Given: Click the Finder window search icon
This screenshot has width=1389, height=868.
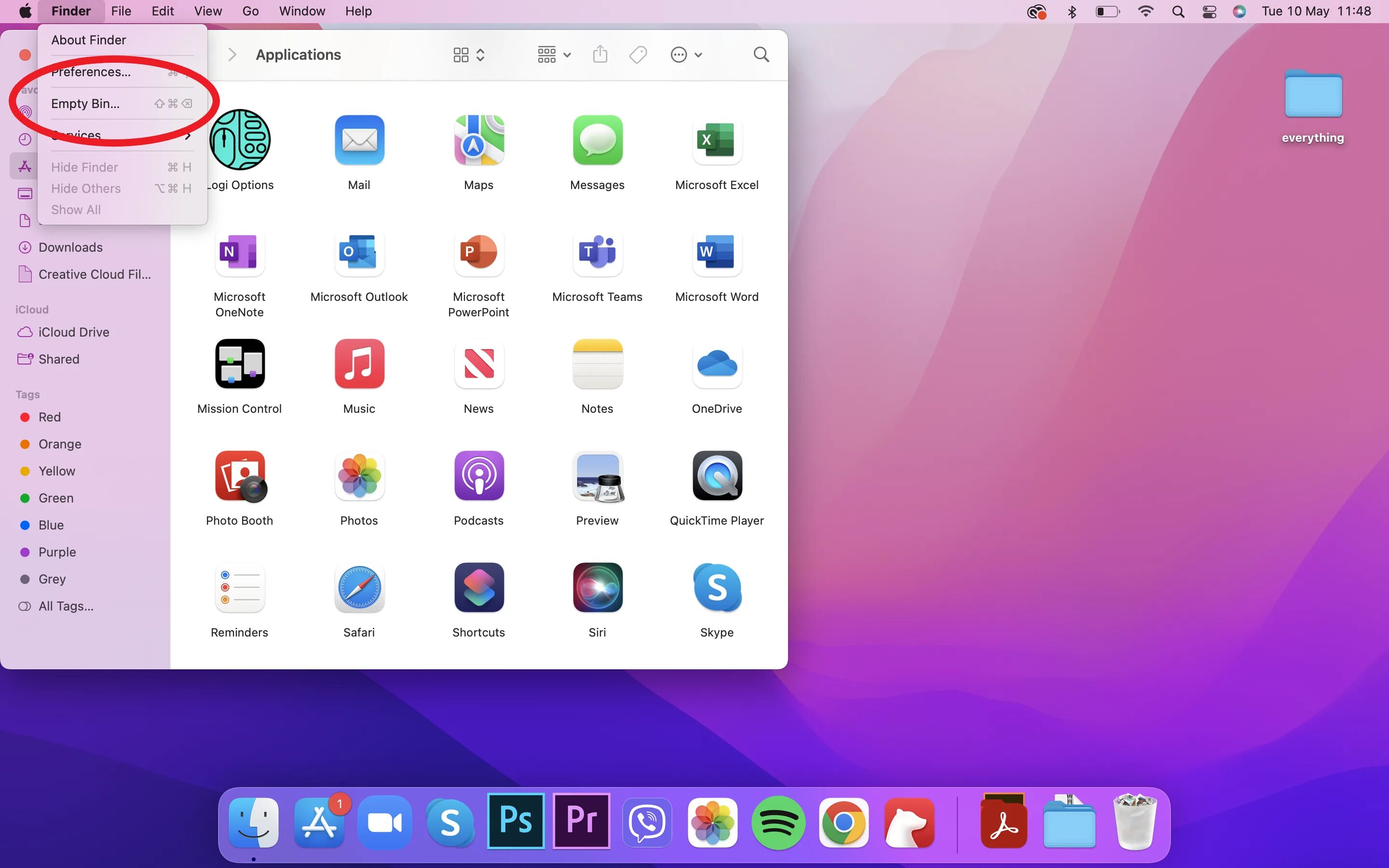Looking at the screenshot, I should click(761, 55).
